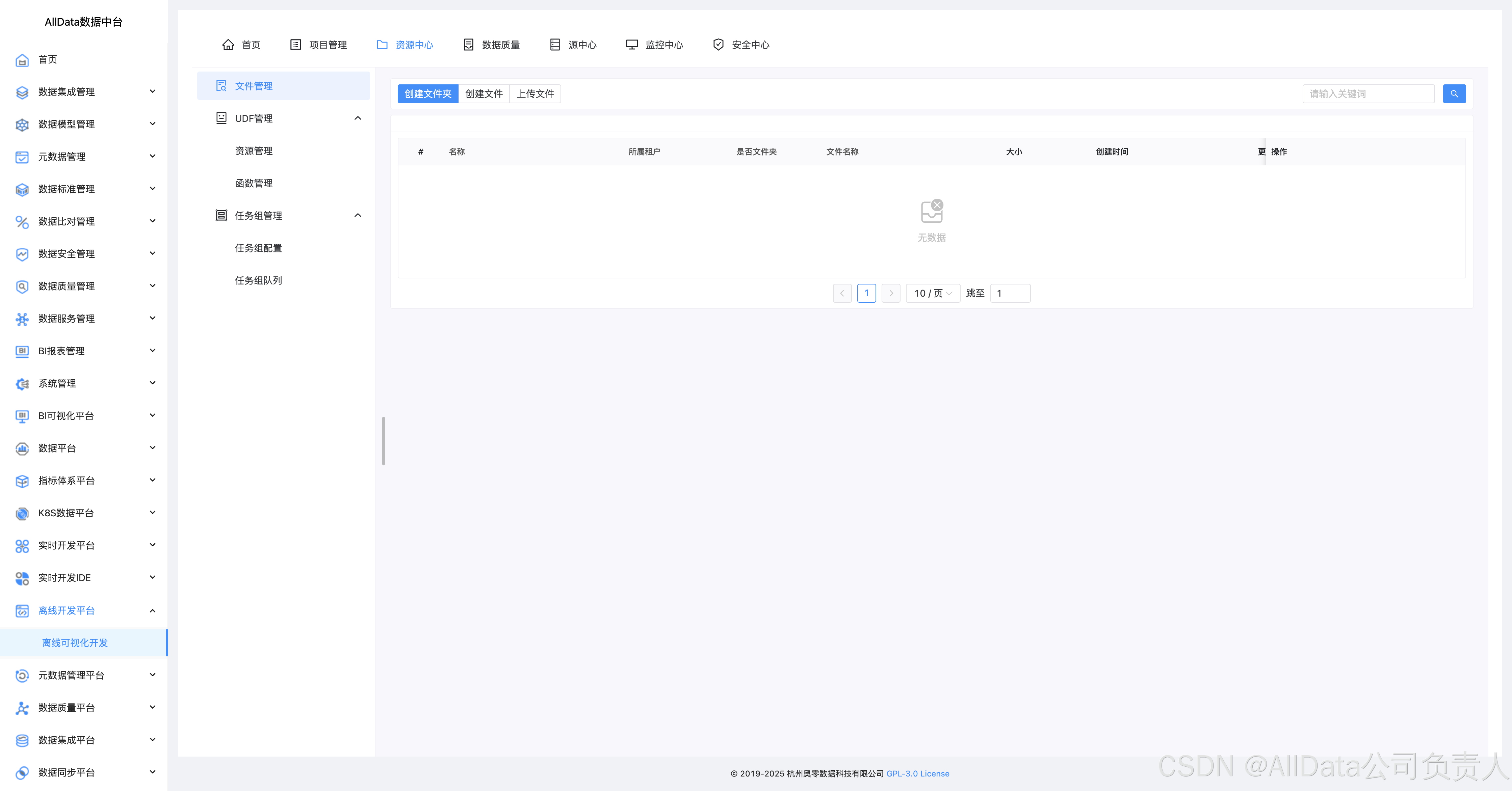Image resolution: width=1512 pixels, height=791 pixels.
Task: Expand the 数据同步平台 chevron
Action: tap(153, 772)
